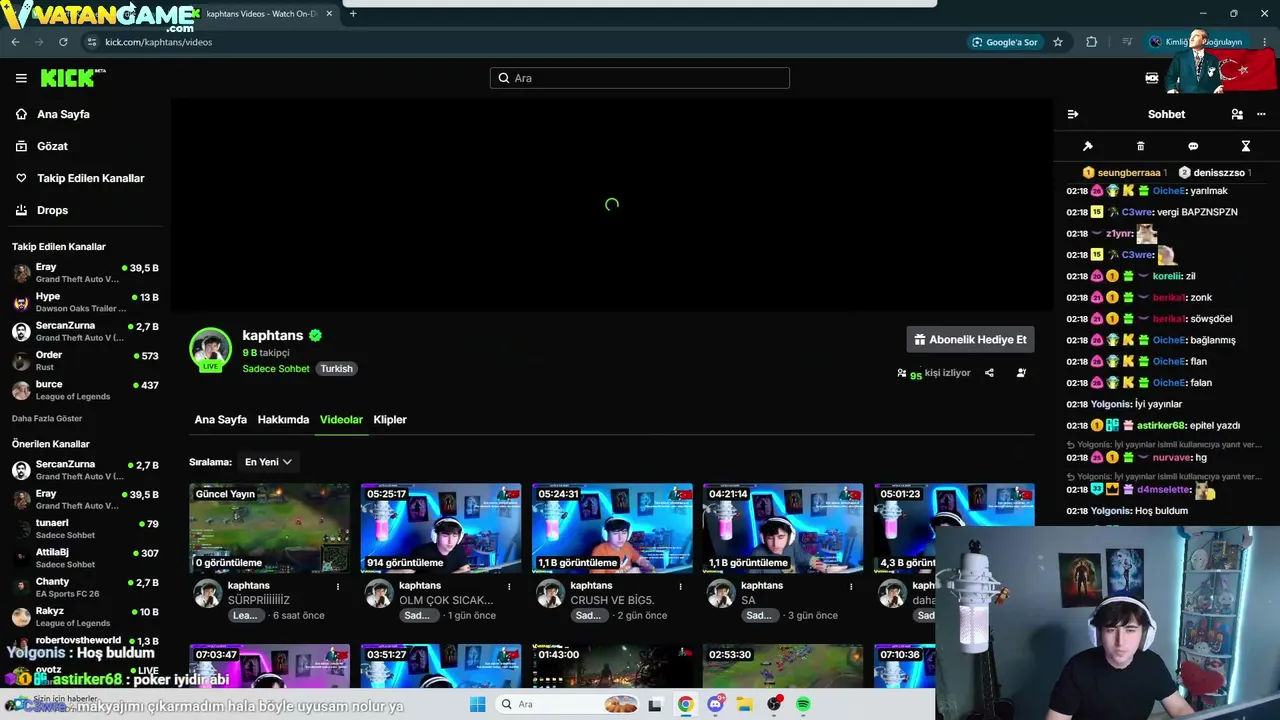Collapse the Sohbet chat panel

(1073, 114)
